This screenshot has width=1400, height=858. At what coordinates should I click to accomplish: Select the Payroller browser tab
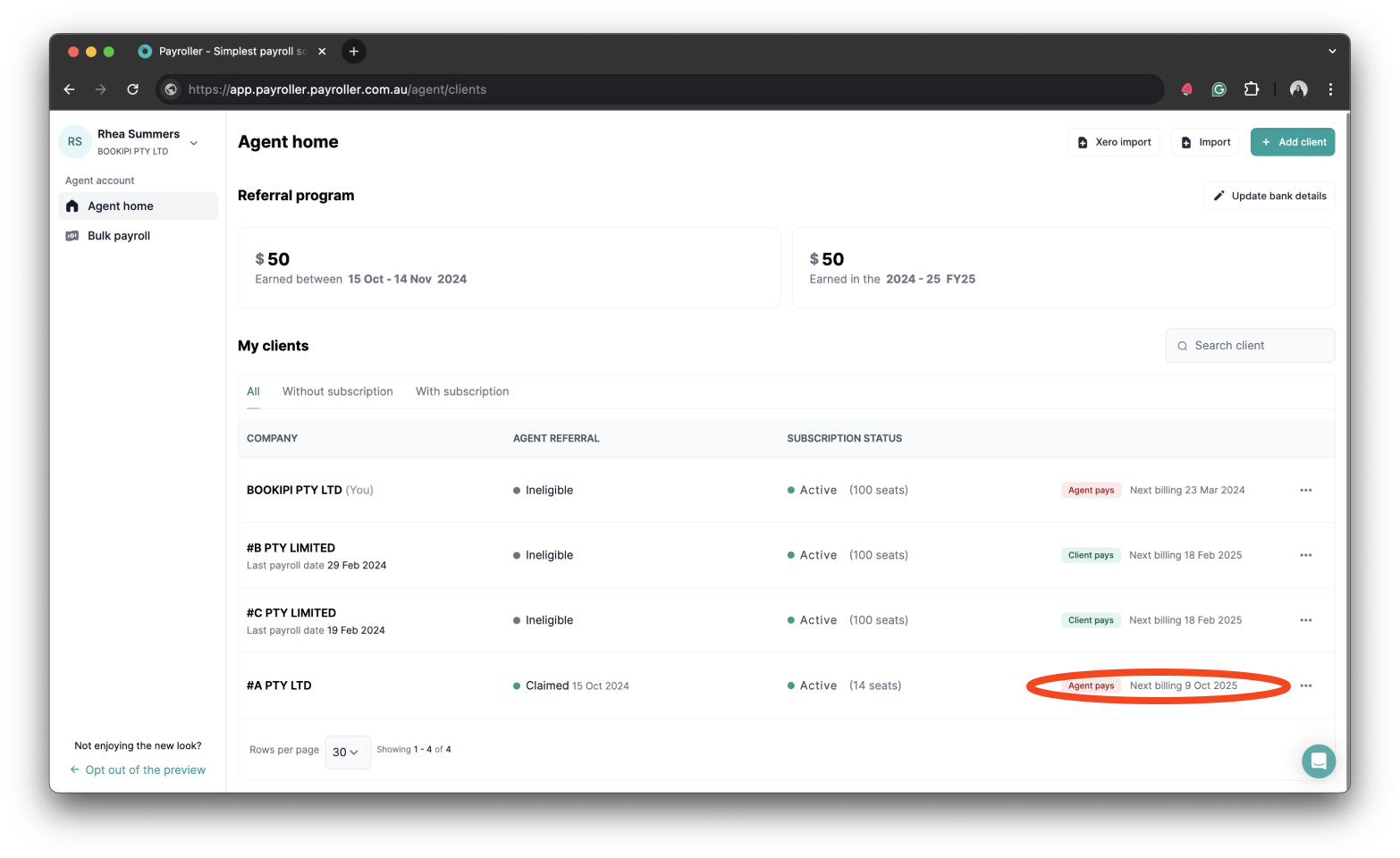(x=232, y=51)
